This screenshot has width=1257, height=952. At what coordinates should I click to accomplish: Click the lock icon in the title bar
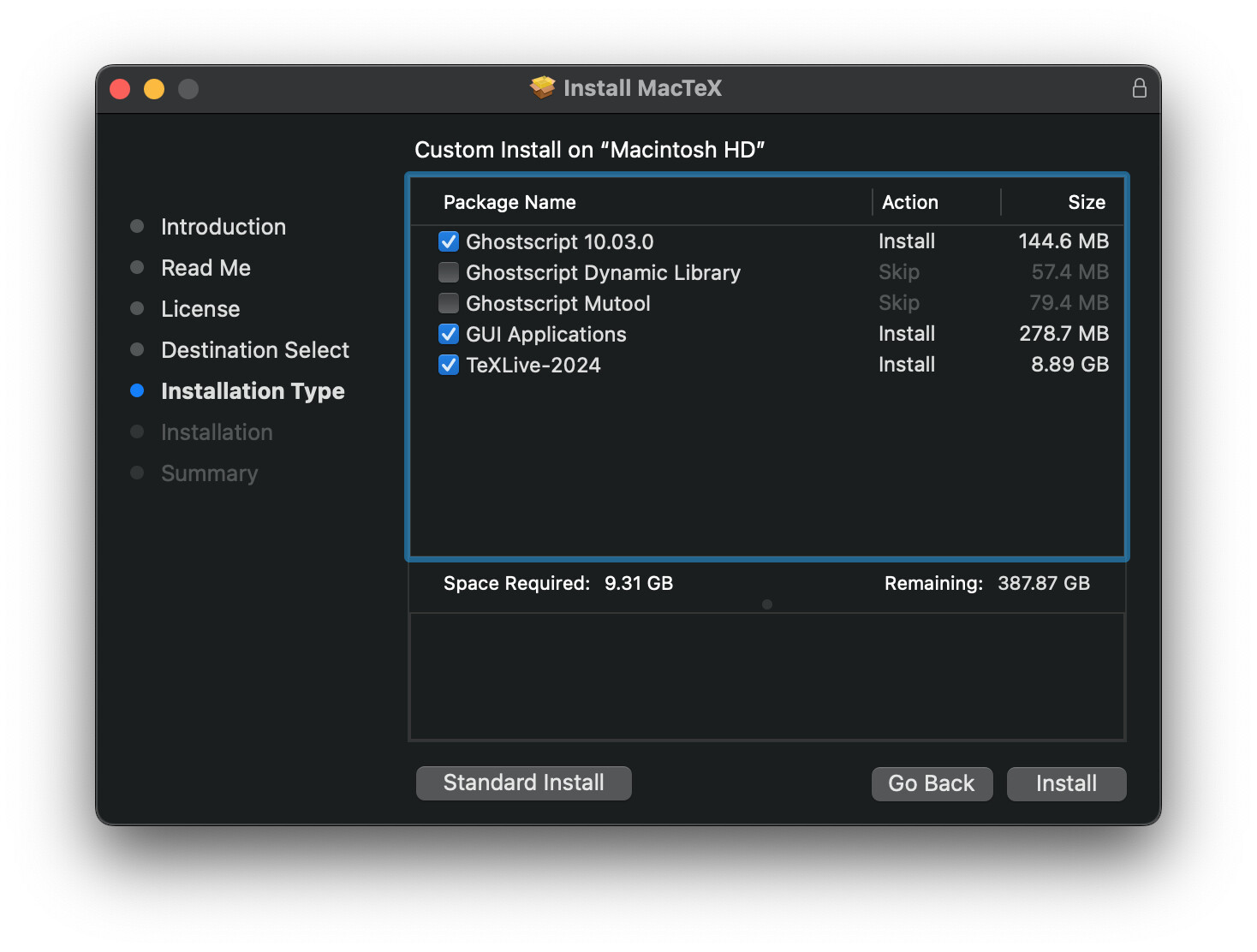[1139, 88]
